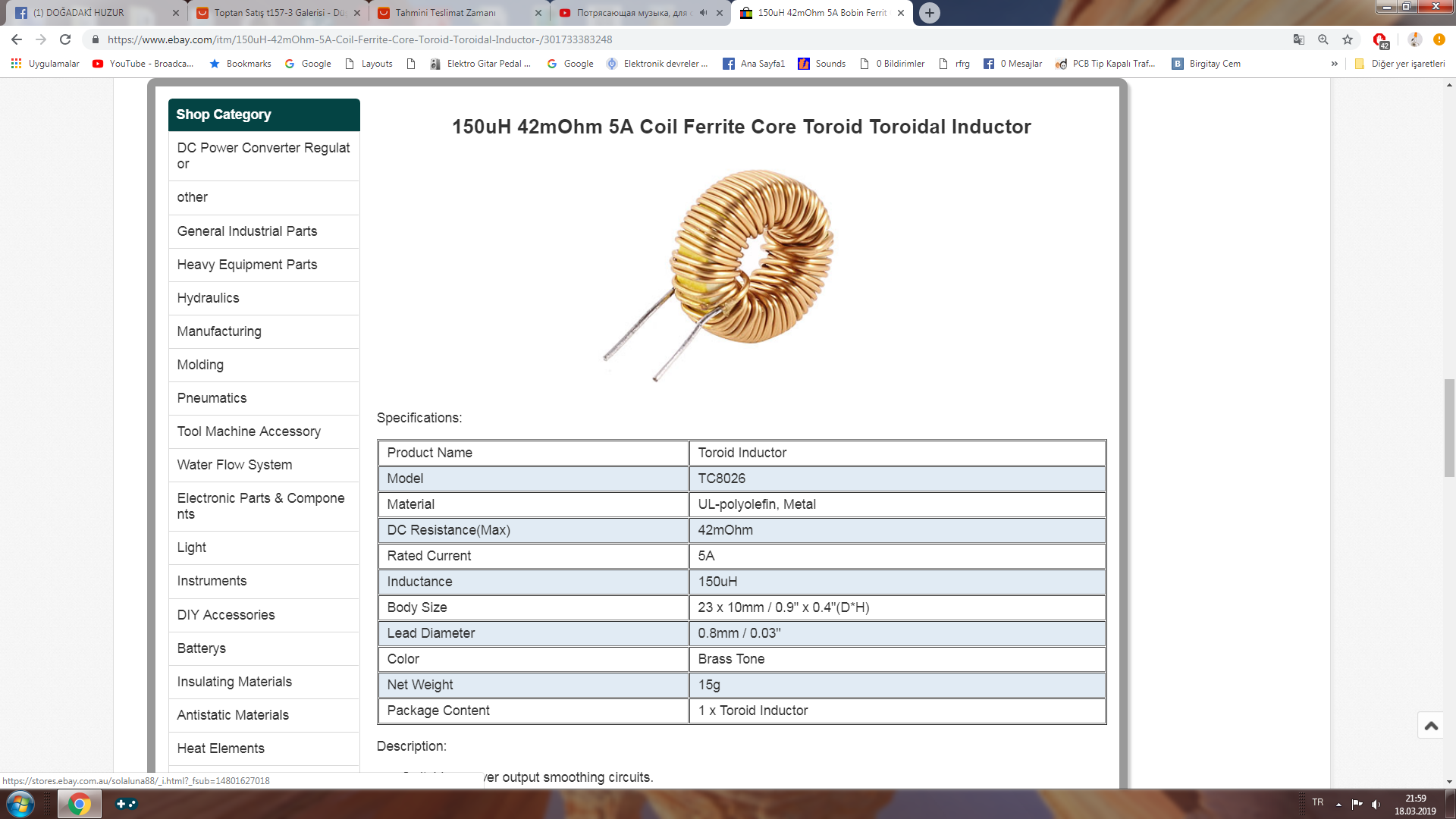
Task: Click the TR language indicator
Action: 1318,802
